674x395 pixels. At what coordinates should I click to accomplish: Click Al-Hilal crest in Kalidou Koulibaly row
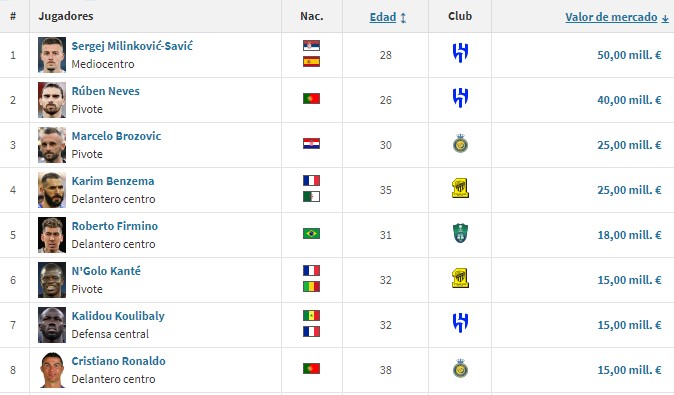[460, 323]
